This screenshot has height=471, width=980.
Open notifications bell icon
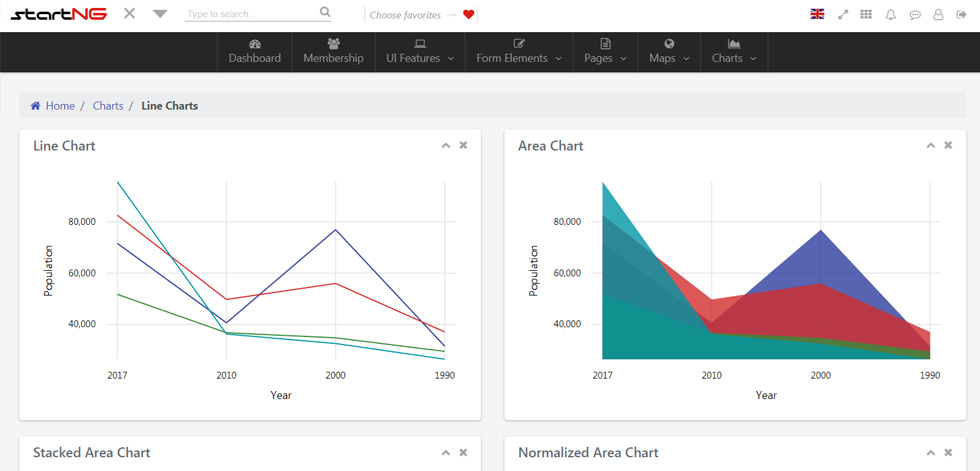[891, 14]
